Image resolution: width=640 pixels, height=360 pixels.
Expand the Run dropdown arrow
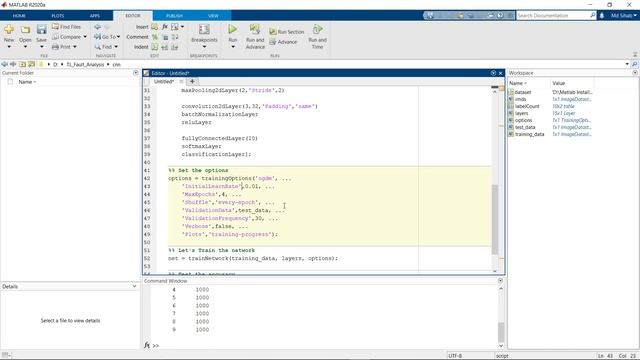(233, 47)
